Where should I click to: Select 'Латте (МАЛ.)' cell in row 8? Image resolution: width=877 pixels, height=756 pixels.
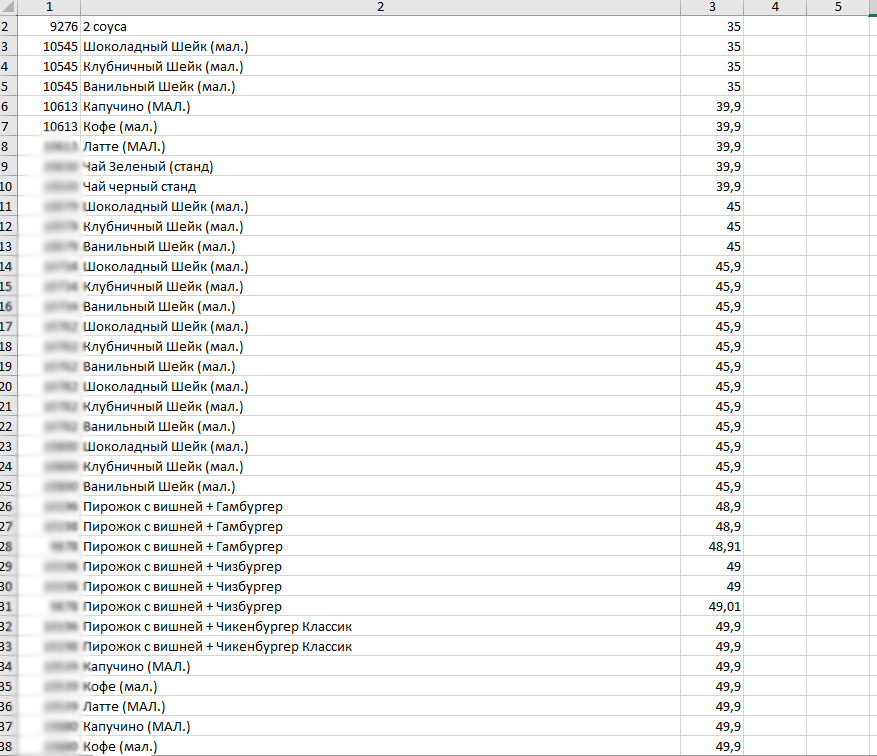380,147
